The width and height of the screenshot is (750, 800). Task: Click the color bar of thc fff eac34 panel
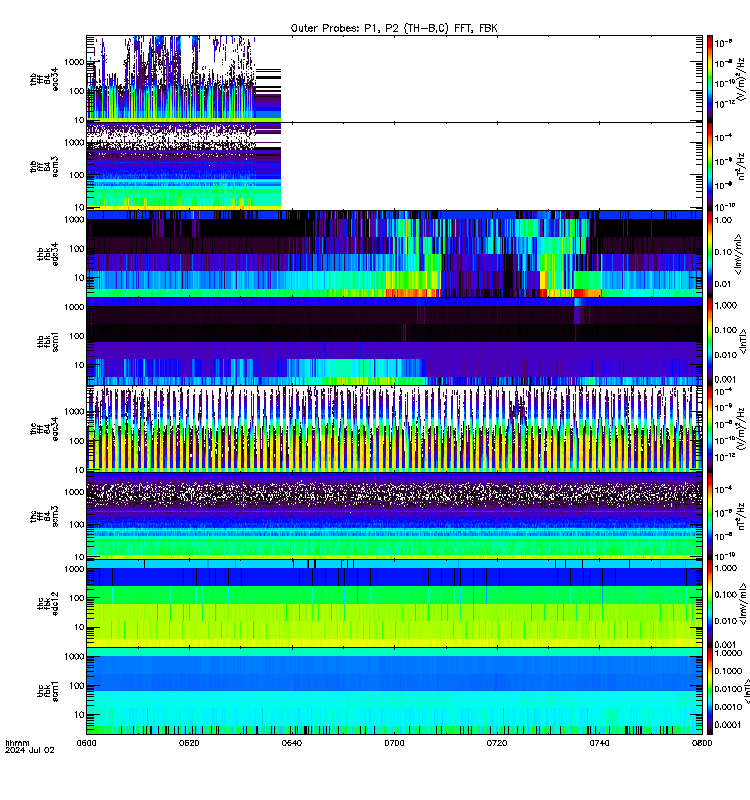(710, 429)
